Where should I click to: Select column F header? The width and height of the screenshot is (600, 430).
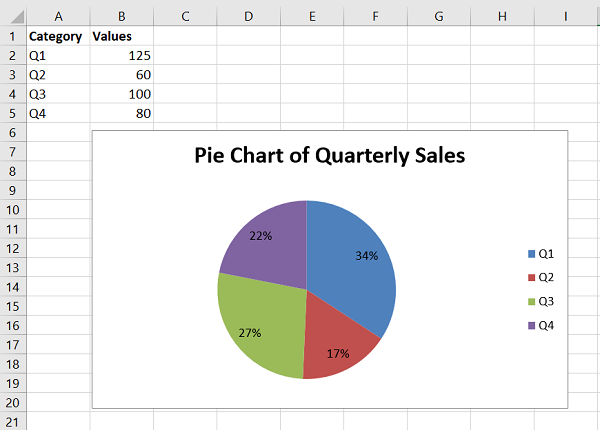[375, 16]
